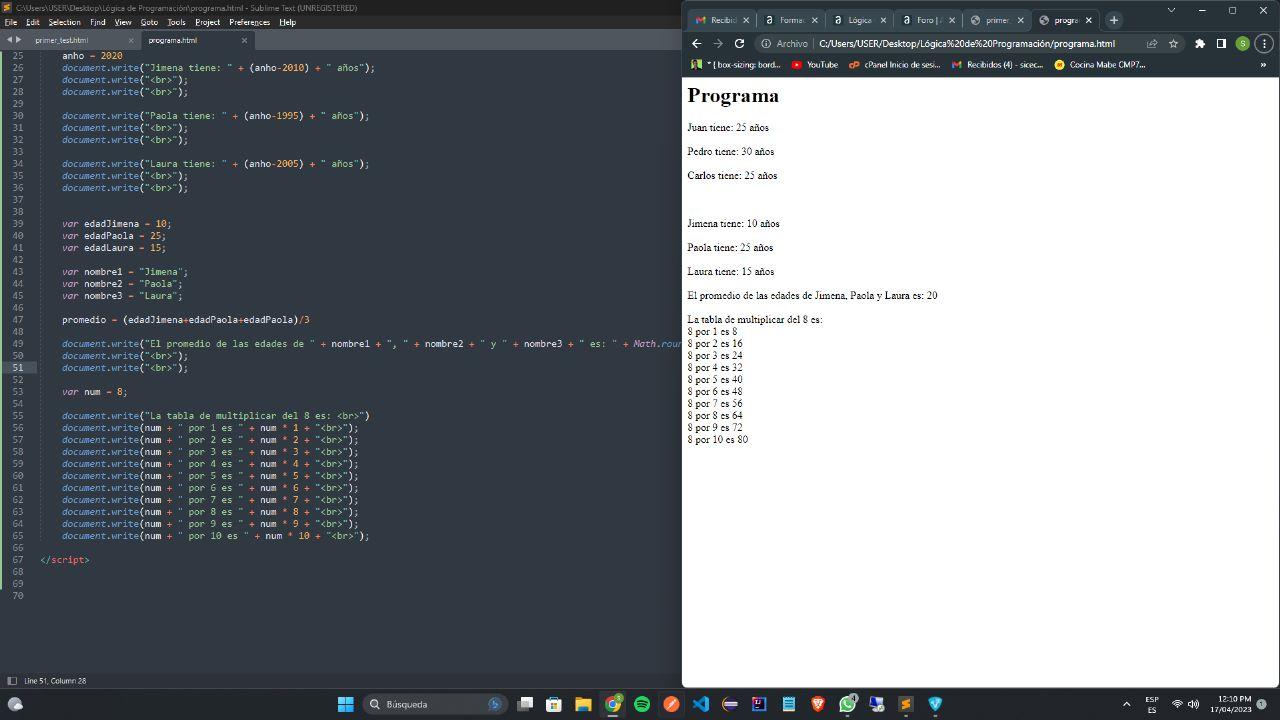
Task: Share this page icon in address bar
Action: point(1152,43)
